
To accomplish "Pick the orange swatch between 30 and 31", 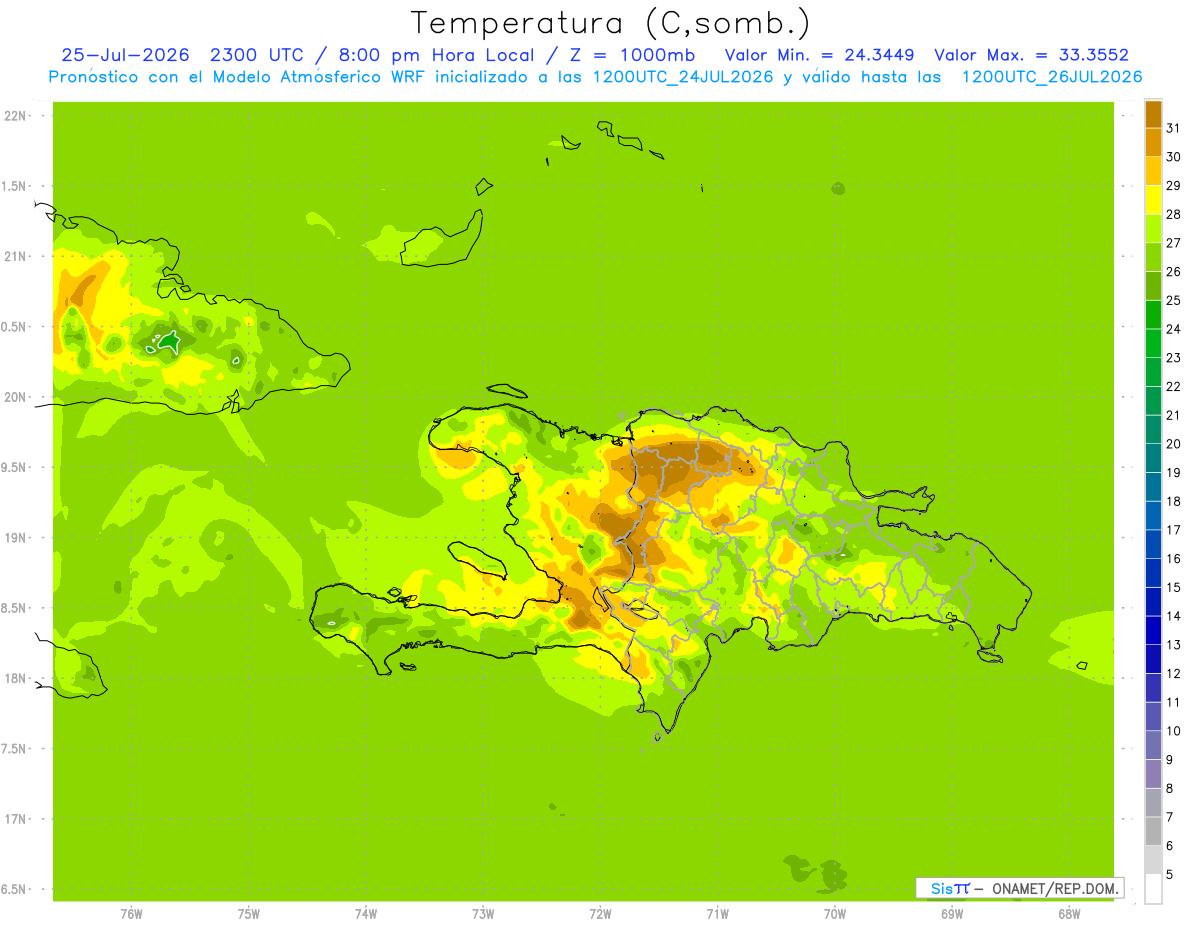I will (1153, 142).
